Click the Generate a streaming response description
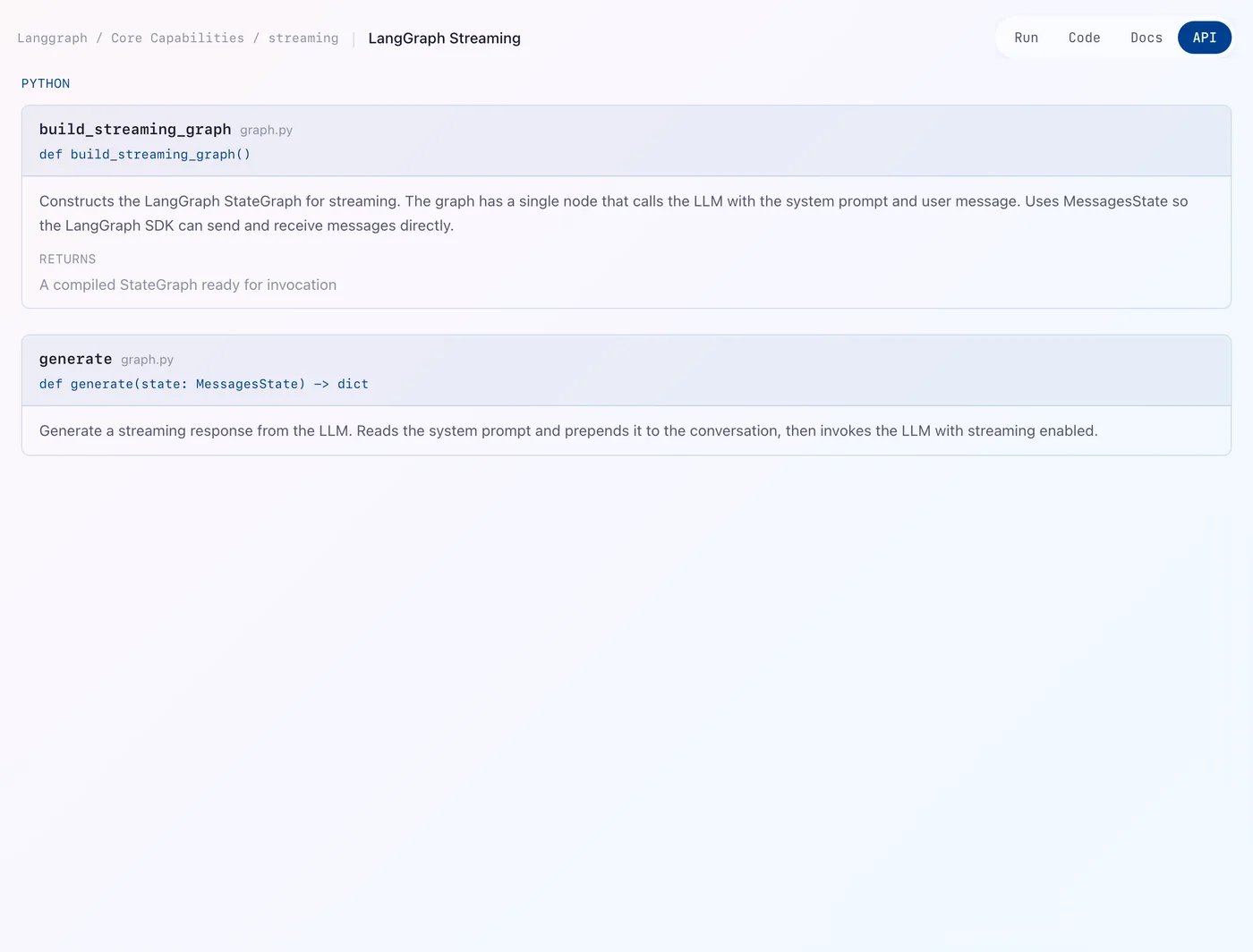Viewport: 1253px width, 952px height. (568, 430)
